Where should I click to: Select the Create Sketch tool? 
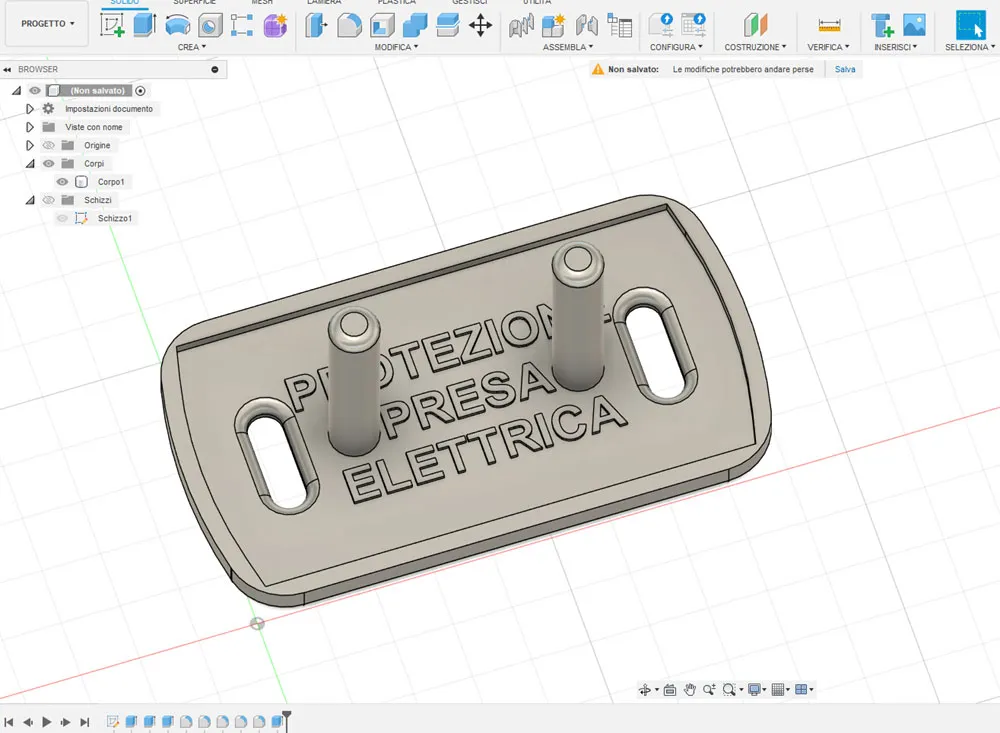pyautogui.click(x=112, y=25)
